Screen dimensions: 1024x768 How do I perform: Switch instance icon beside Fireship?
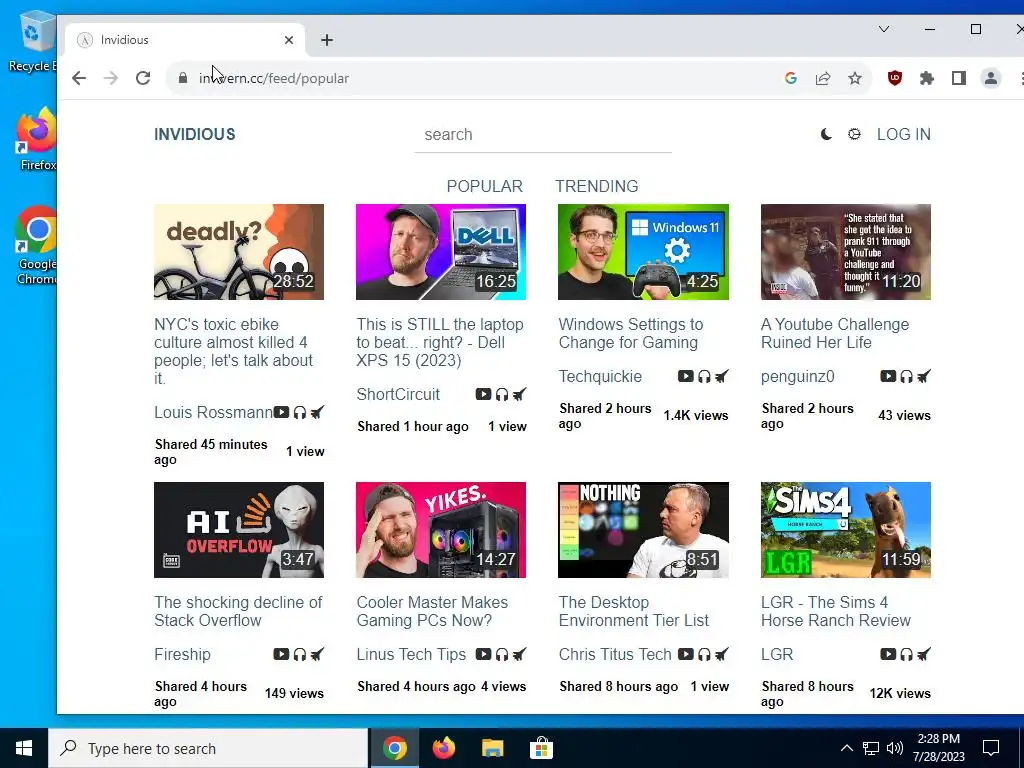click(317, 654)
